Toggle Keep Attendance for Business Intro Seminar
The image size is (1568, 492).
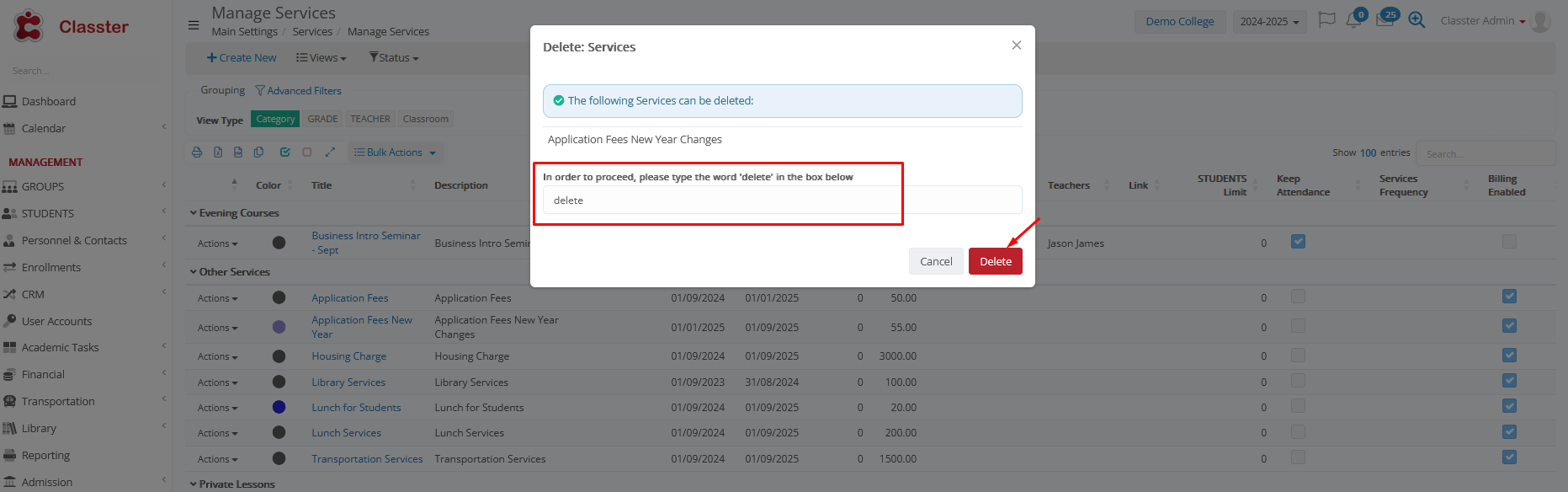coord(1298,242)
